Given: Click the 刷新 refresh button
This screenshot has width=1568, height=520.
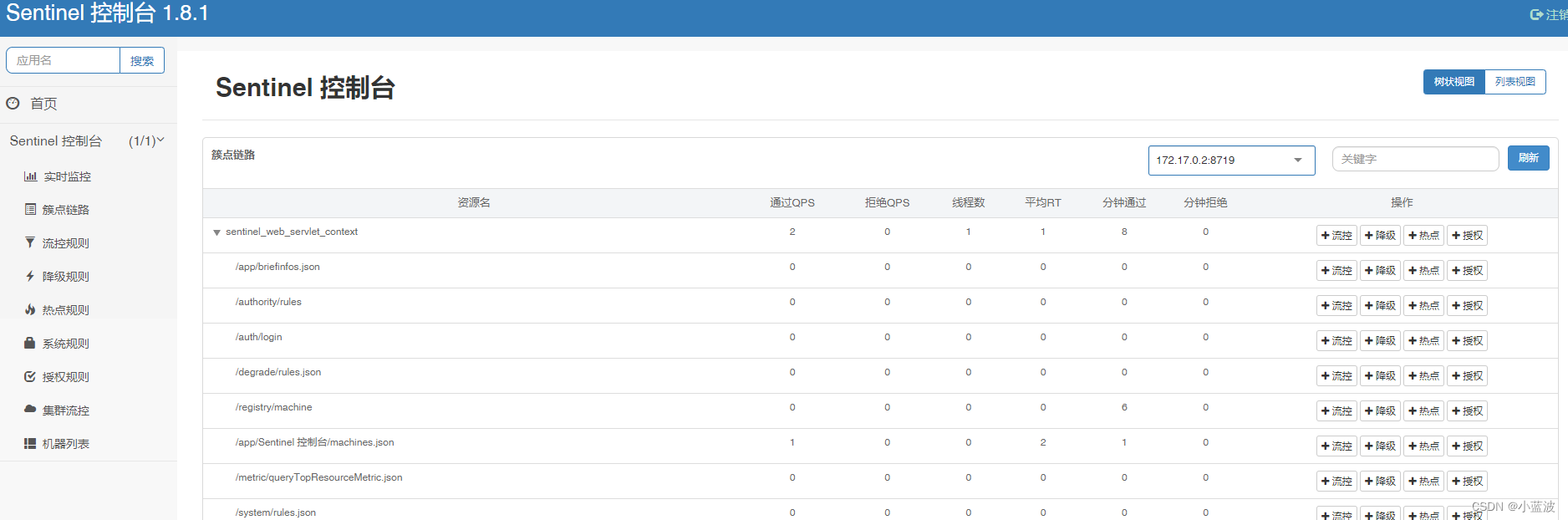Looking at the screenshot, I should (x=1529, y=158).
